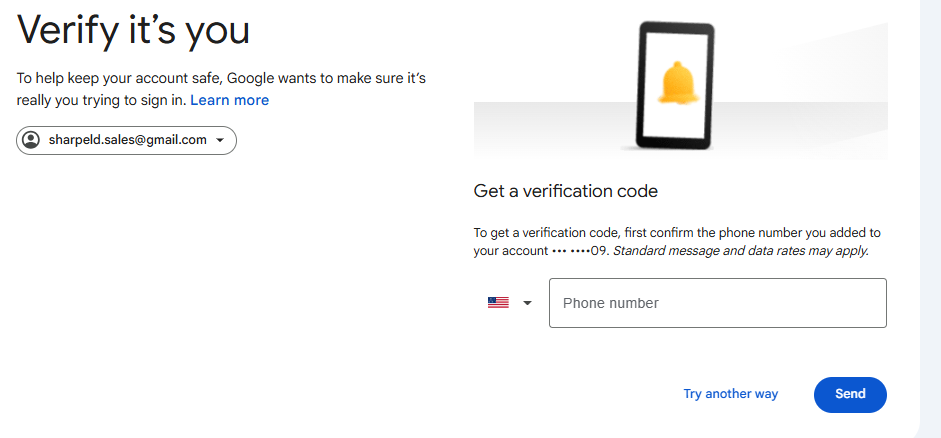Click the masked phone number ending in 09
941x438 pixels.
[x=580, y=251]
